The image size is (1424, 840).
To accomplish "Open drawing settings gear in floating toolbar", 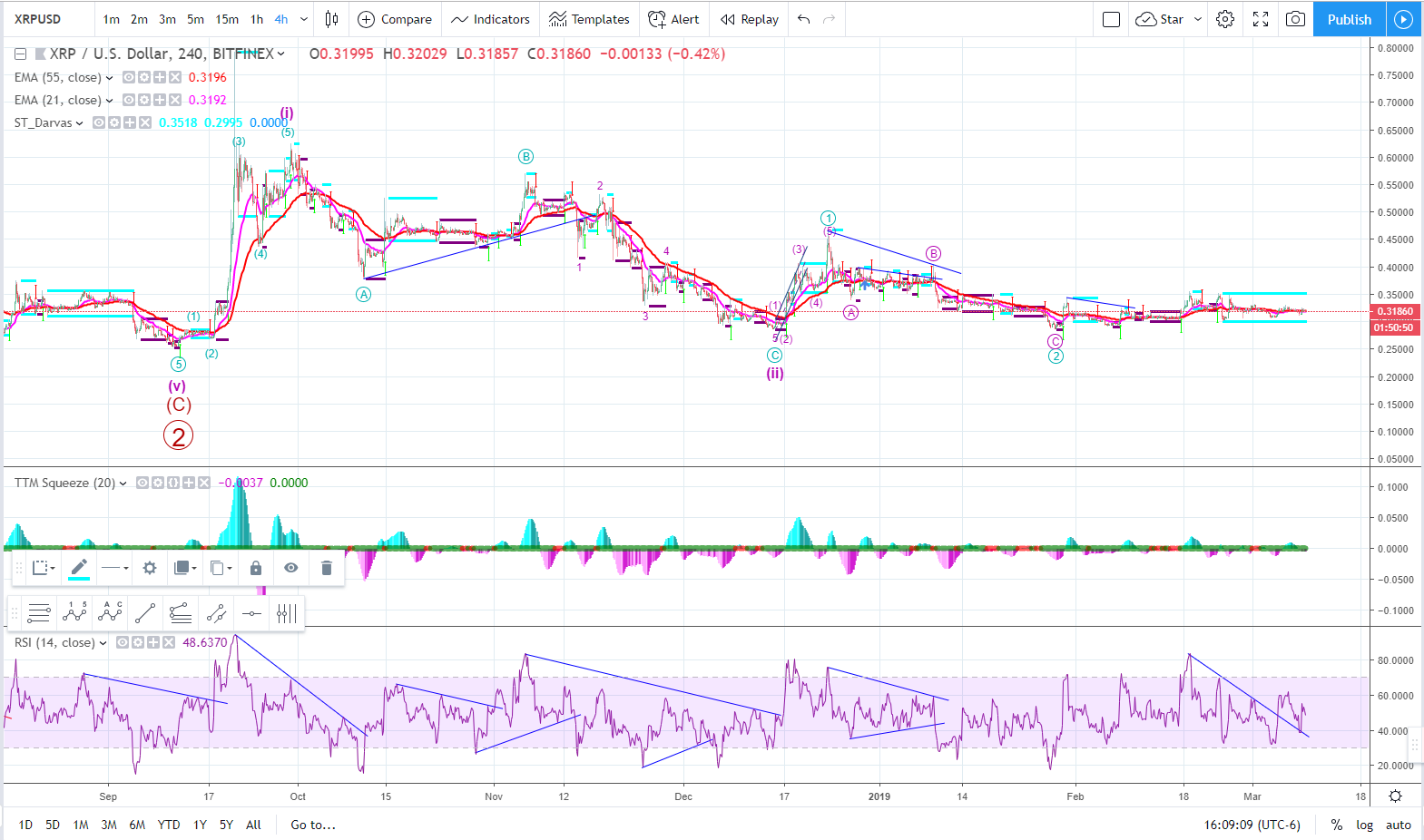I will click(150, 568).
